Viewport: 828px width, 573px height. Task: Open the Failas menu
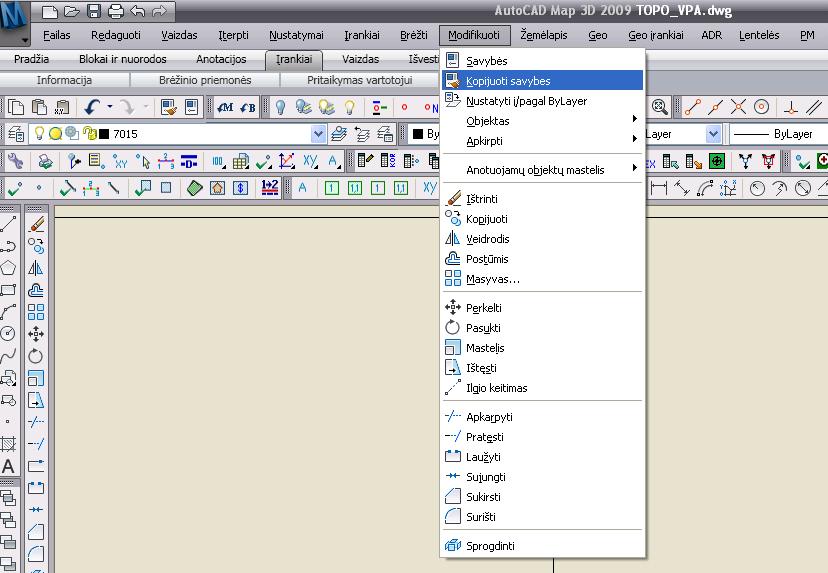(57, 35)
